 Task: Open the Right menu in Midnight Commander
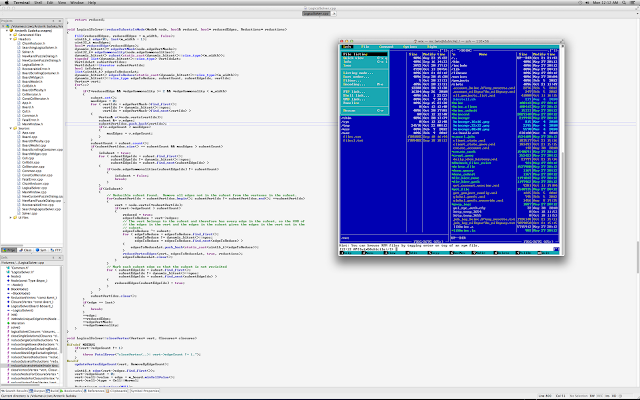pyautogui.click(x=432, y=47)
